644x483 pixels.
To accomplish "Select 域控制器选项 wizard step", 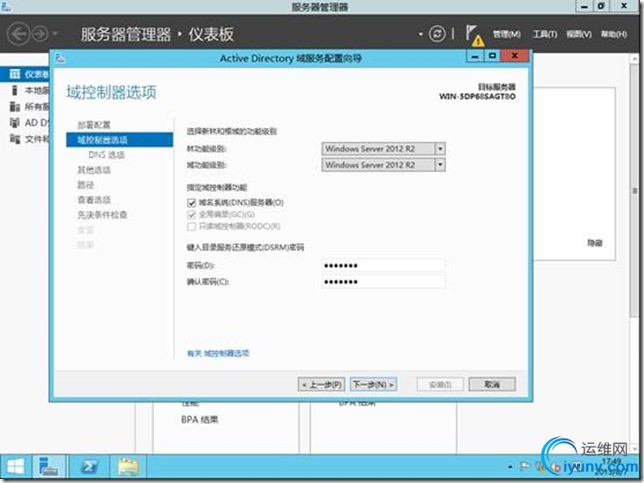I will click(119, 140).
